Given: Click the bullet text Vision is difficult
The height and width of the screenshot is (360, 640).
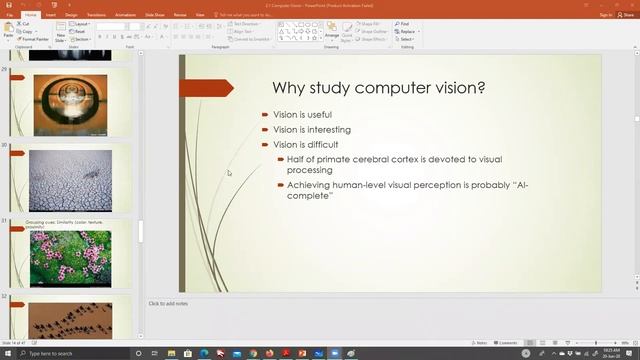Looking at the screenshot, I should (x=306, y=144).
